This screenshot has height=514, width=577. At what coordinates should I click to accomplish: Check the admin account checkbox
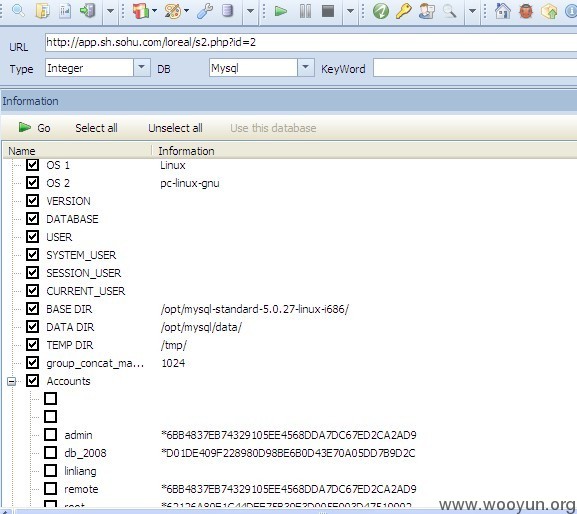50,434
